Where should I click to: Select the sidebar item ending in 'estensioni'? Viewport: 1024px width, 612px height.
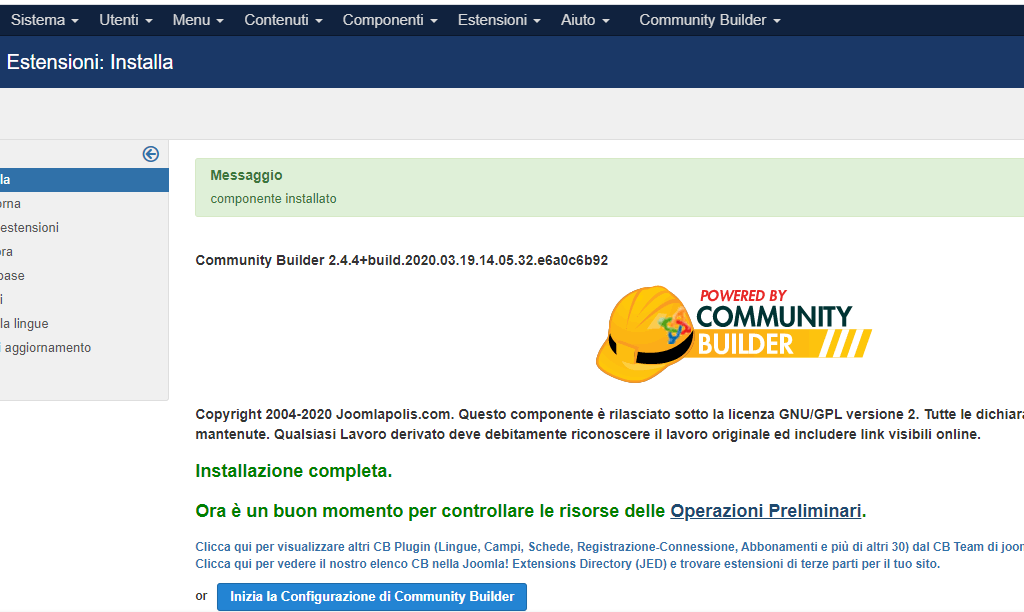tap(84, 227)
